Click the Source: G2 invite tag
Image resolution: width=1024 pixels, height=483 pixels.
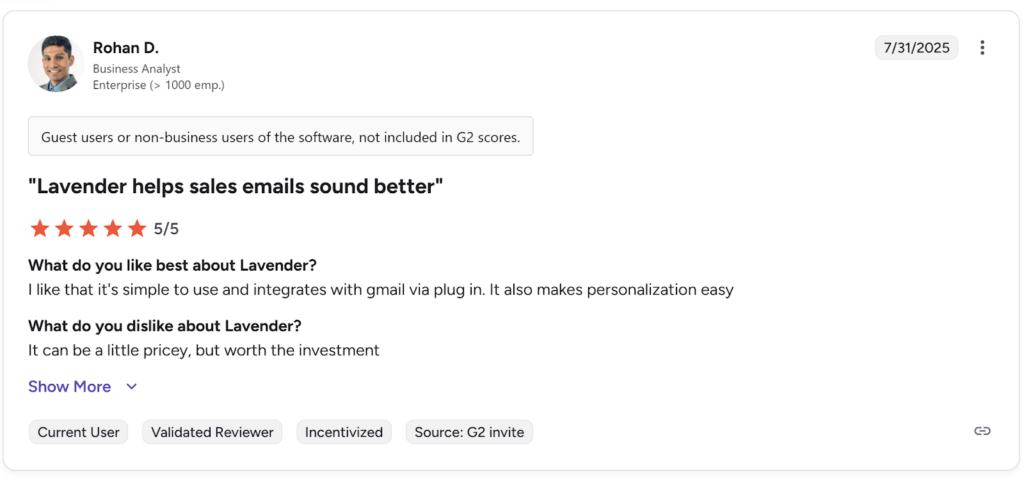469,432
